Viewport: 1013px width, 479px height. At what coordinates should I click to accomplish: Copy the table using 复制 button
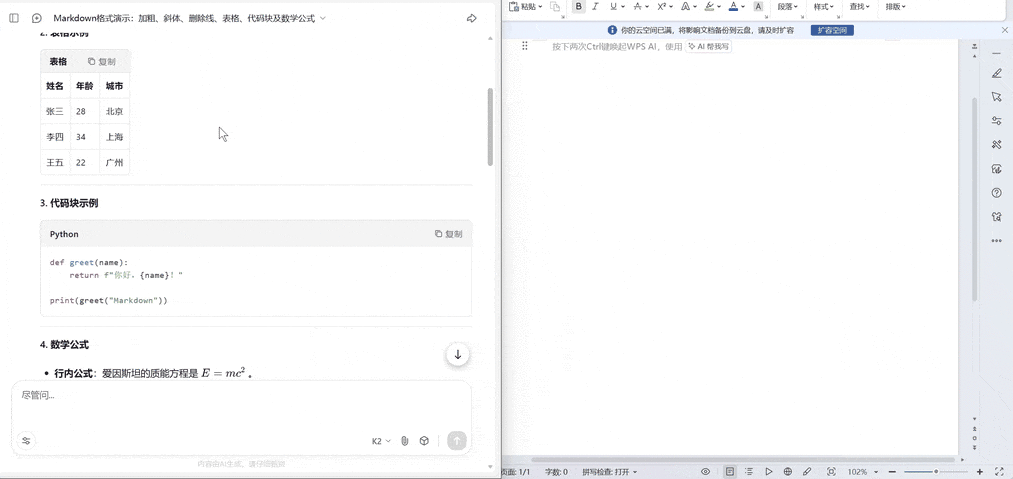[x=102, y=61]
